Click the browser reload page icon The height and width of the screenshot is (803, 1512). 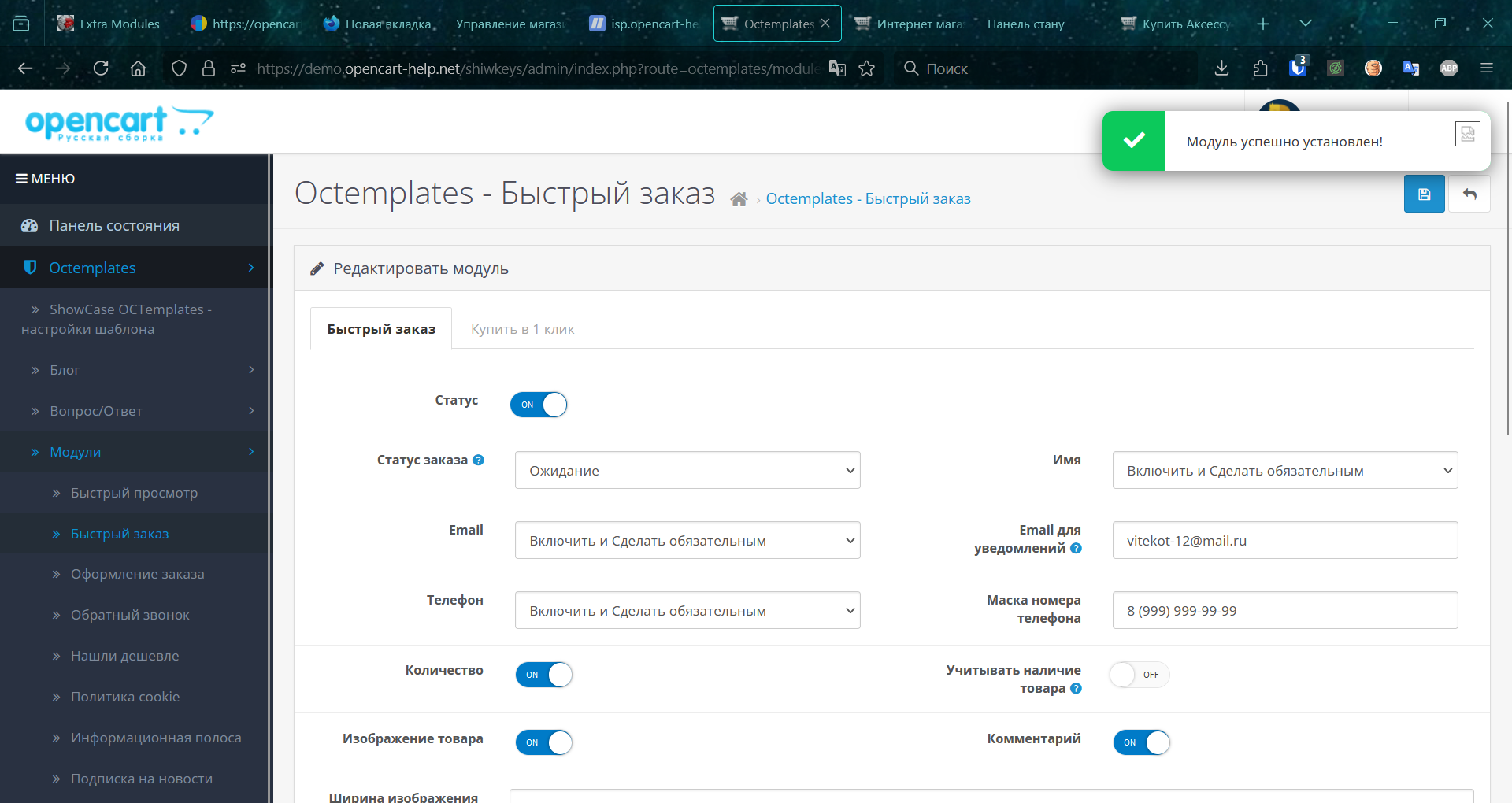click(101, 68)
